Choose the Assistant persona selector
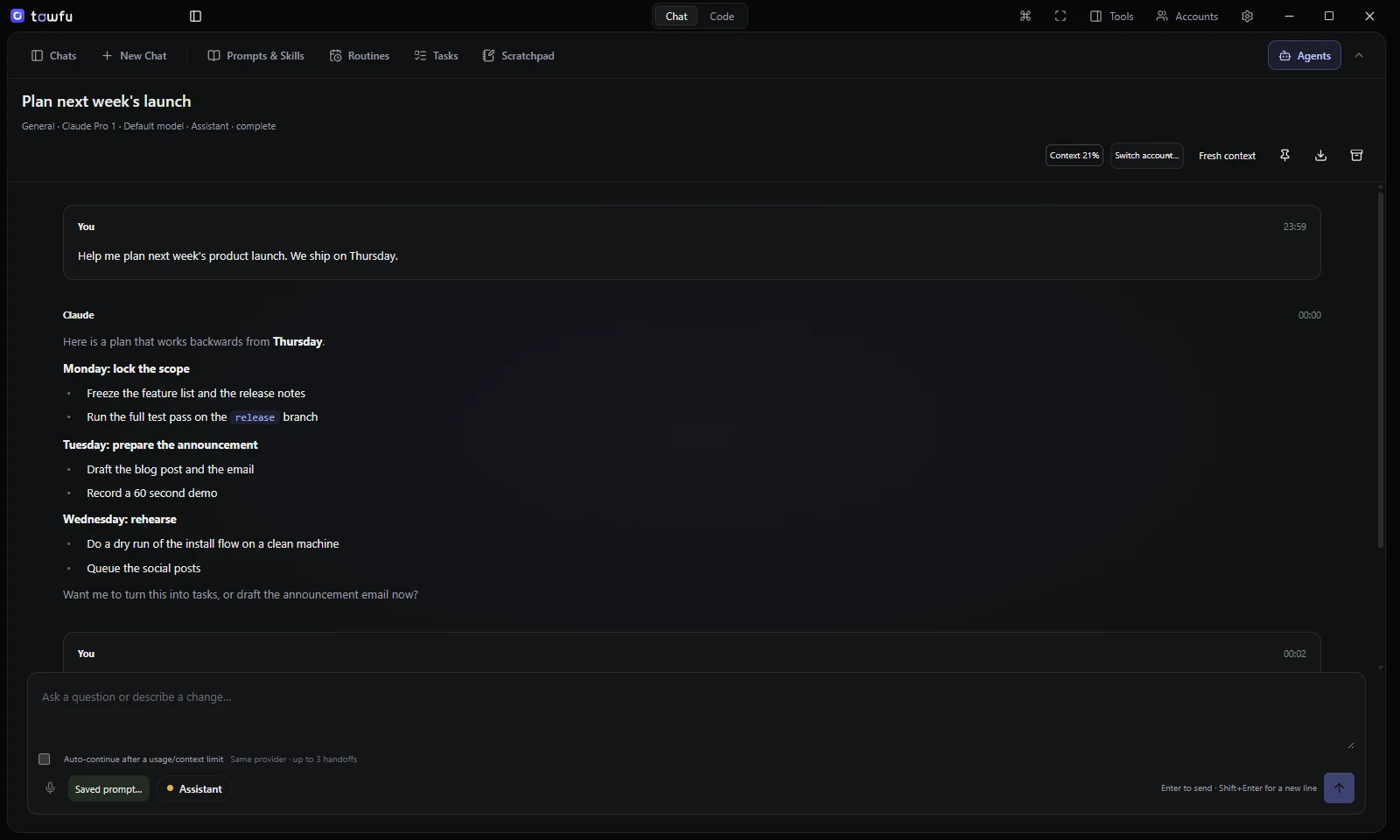This screenshot has height=840, width=1400. [194, 788]
